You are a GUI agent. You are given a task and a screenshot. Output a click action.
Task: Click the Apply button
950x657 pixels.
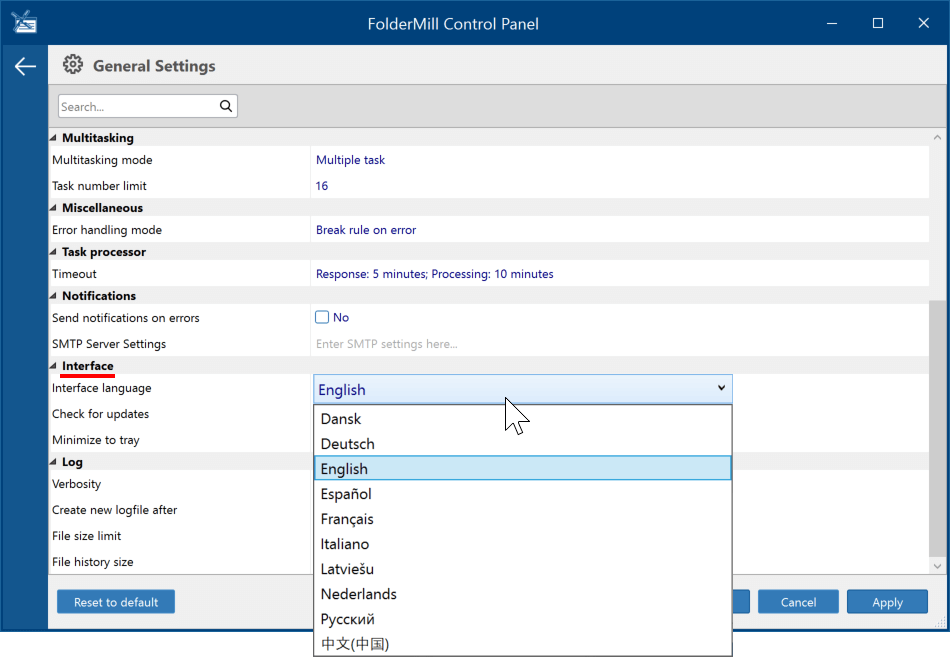(887, 602)
